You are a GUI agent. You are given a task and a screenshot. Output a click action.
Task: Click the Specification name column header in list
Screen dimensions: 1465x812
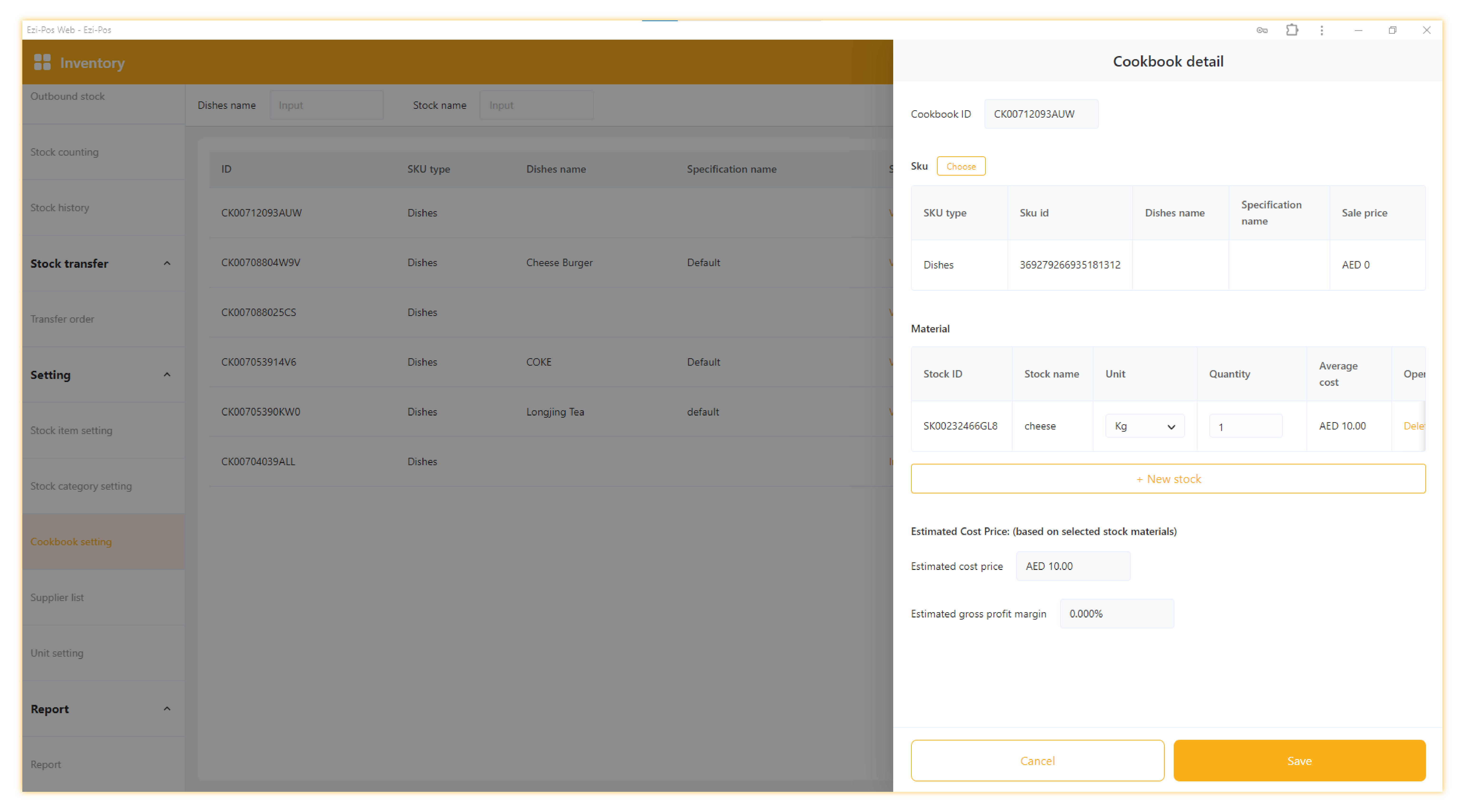(x=731, y=169)
